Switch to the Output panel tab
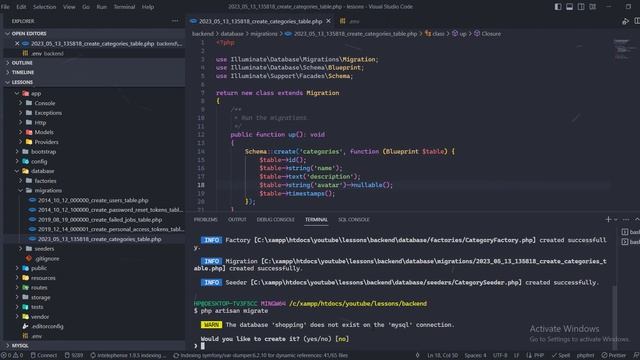Screen dimensions: 640x360 pos(237,220)
